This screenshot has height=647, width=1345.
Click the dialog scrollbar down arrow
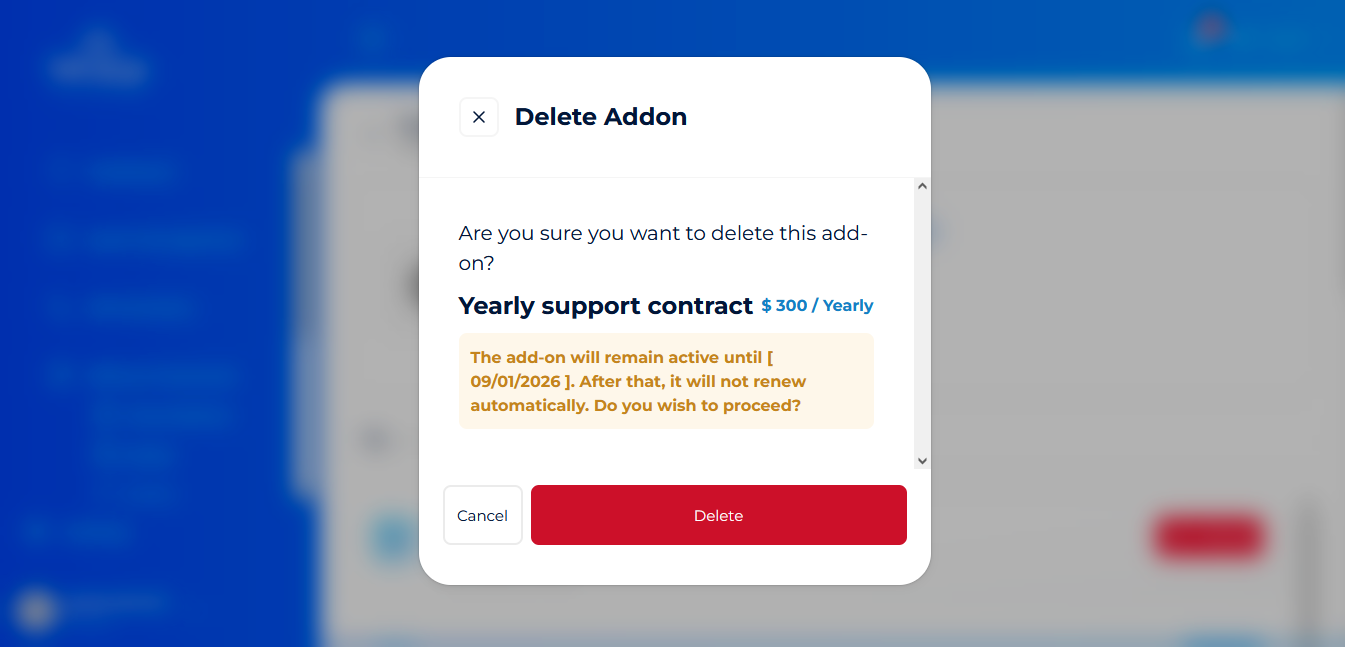[x=922, y=461]
